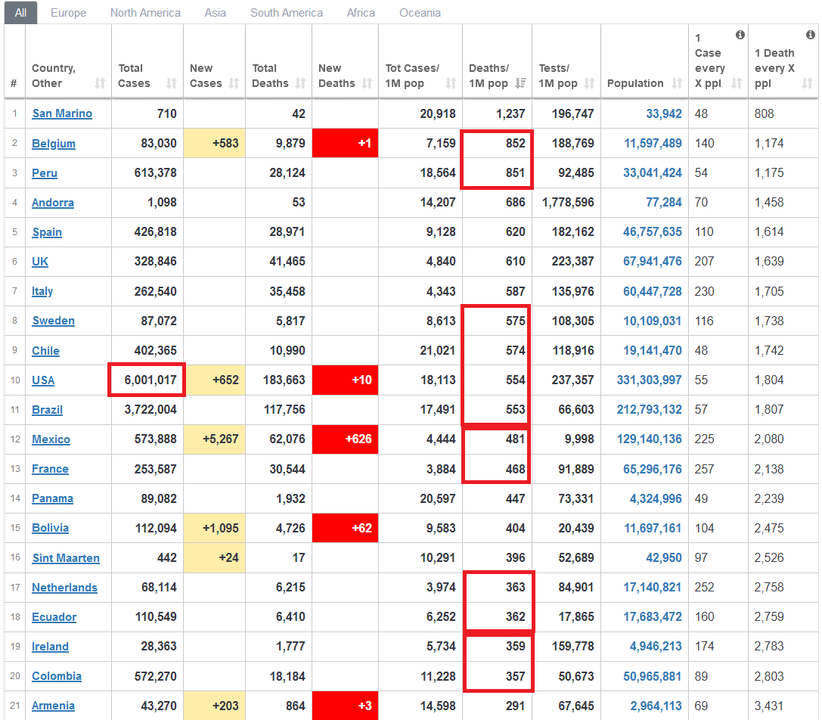
Task: Show the Oceania tab
Action: (x=418, y=13)
